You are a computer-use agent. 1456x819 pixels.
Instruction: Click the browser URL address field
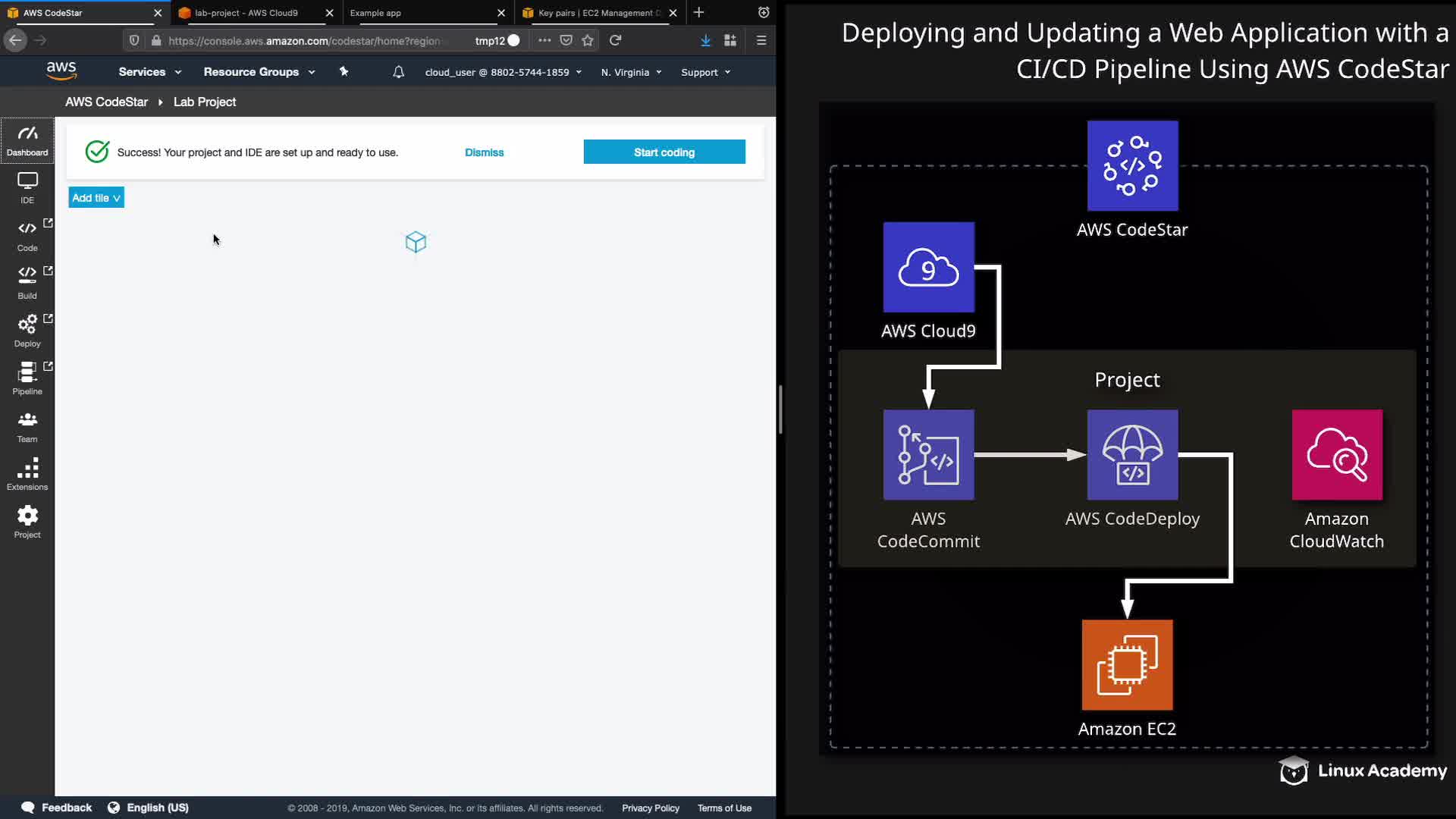click(303, 41)
